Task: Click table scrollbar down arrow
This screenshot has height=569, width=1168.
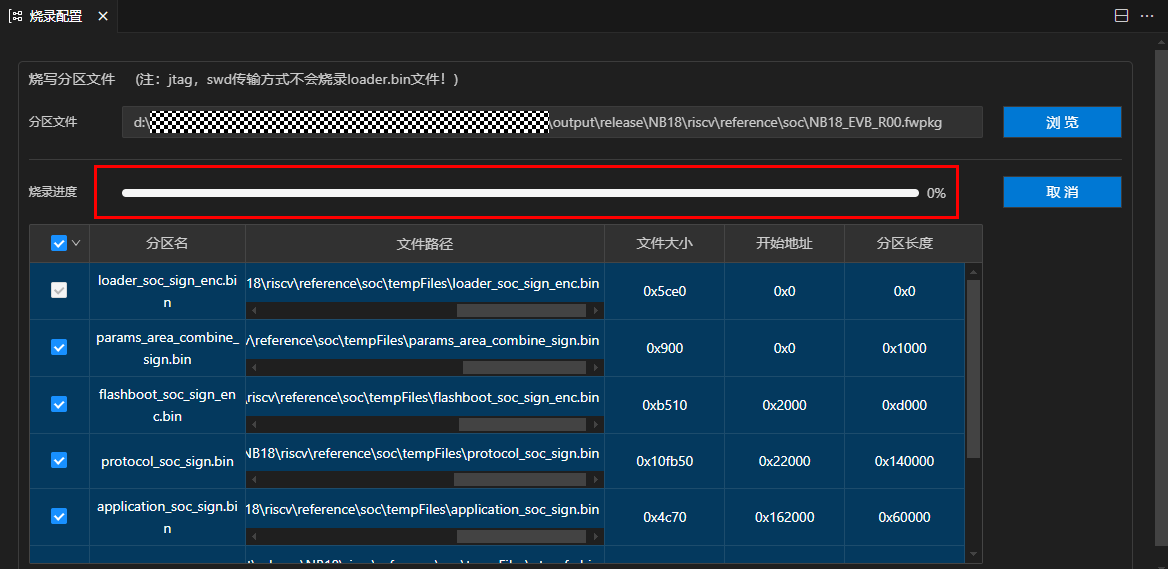Action: 974,553
